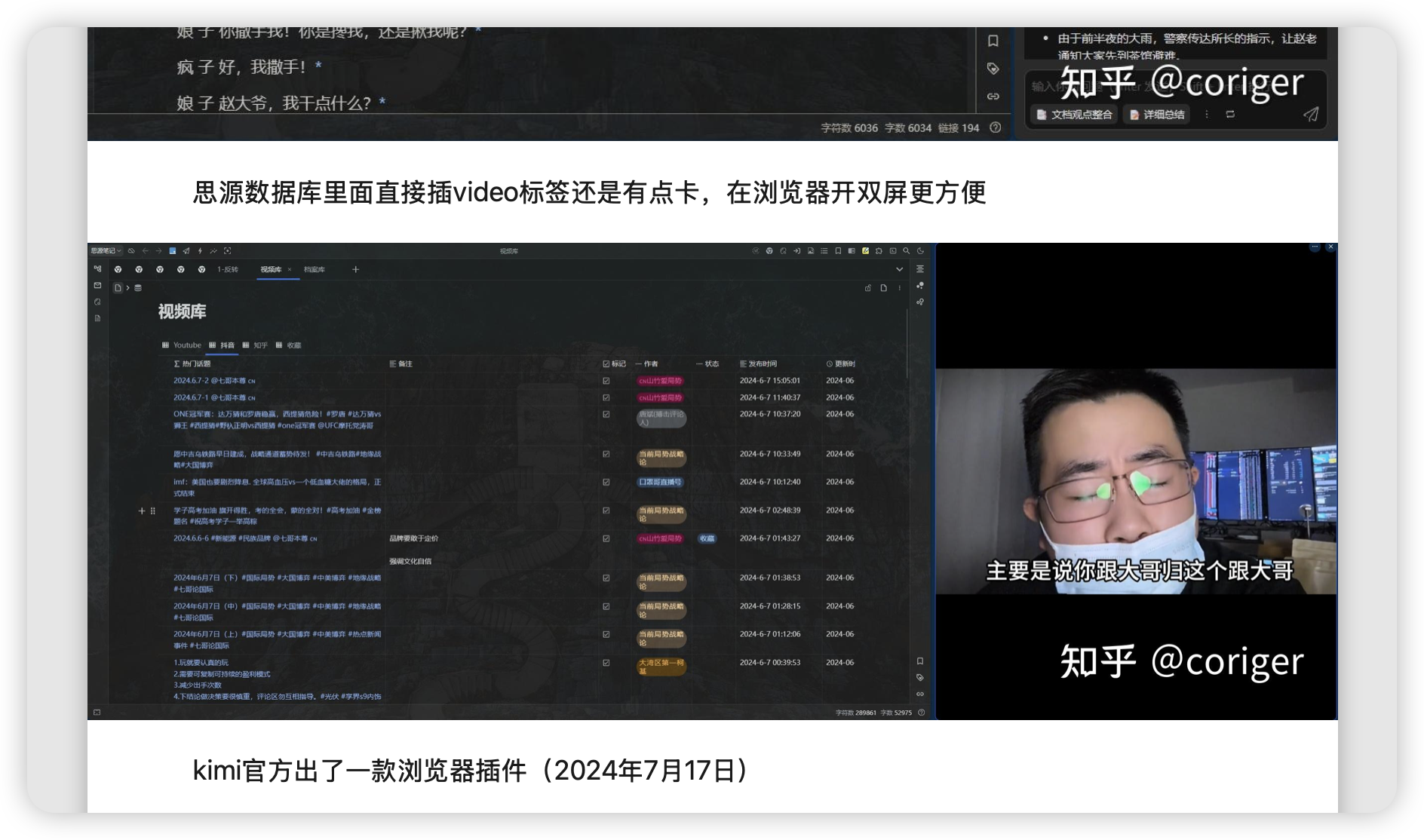Viewport: 1424px width, 840px height.
Task: Click the 作者 column header
Action: coord(646,363)
